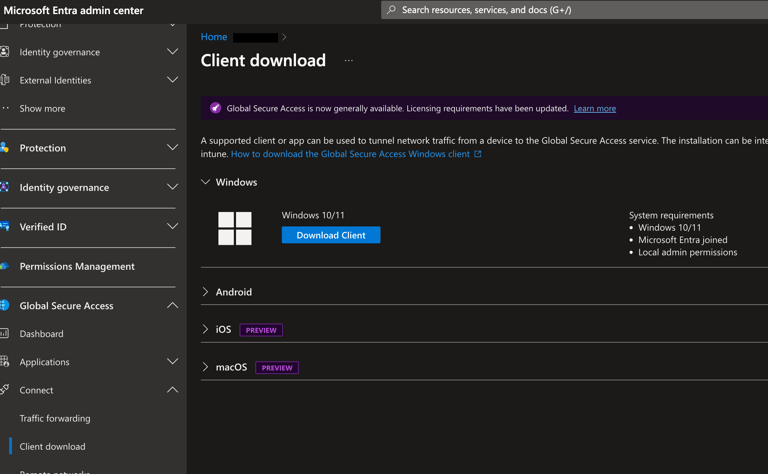Click the search magnifier icon
The image size is (768, 474).
(x=391, y=10)
